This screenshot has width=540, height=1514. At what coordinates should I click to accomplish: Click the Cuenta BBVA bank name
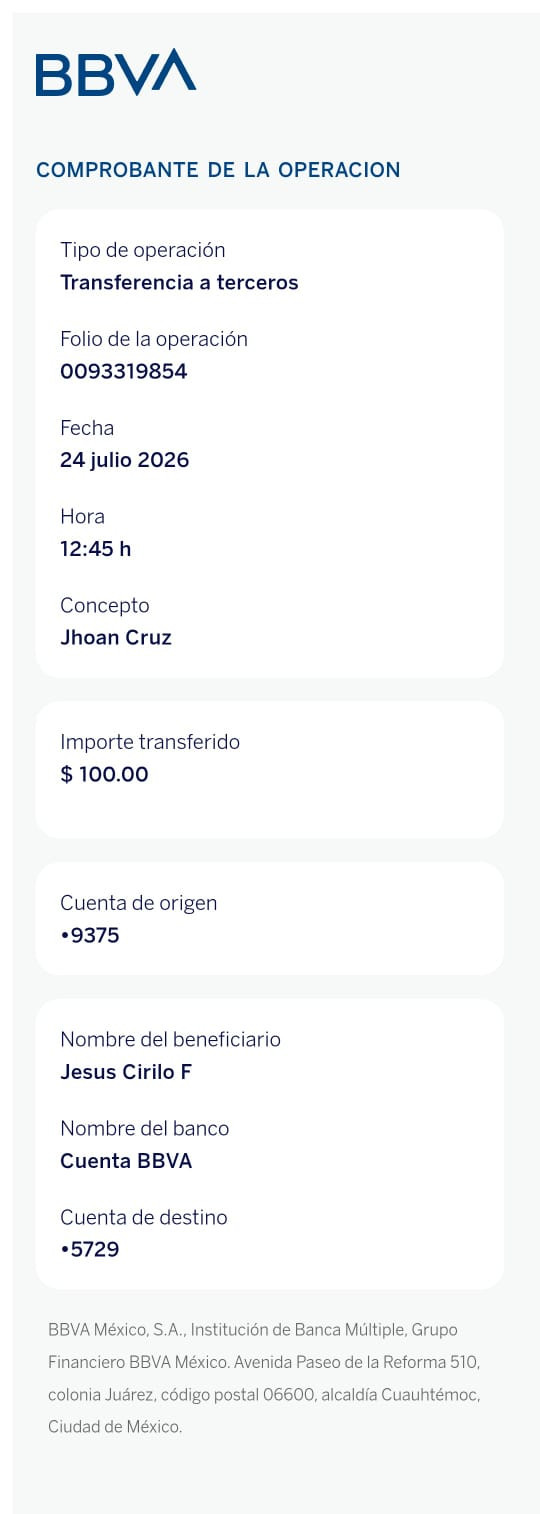coord(126,1161)
